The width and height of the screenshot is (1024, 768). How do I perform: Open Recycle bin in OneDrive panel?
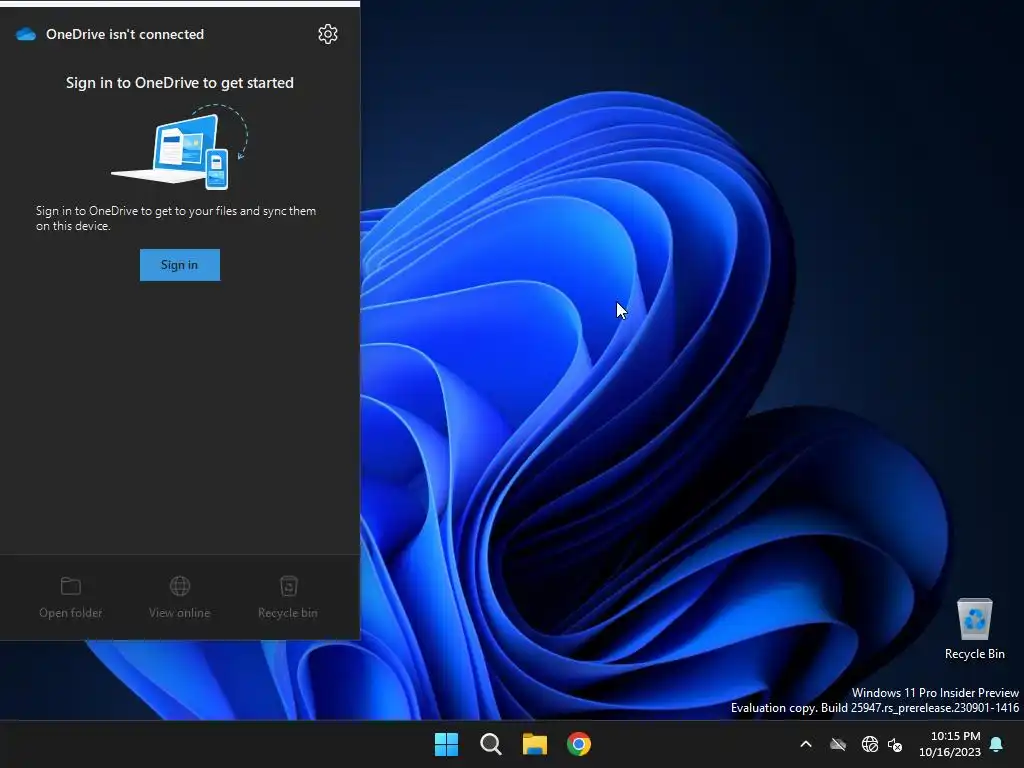(288, 598)
